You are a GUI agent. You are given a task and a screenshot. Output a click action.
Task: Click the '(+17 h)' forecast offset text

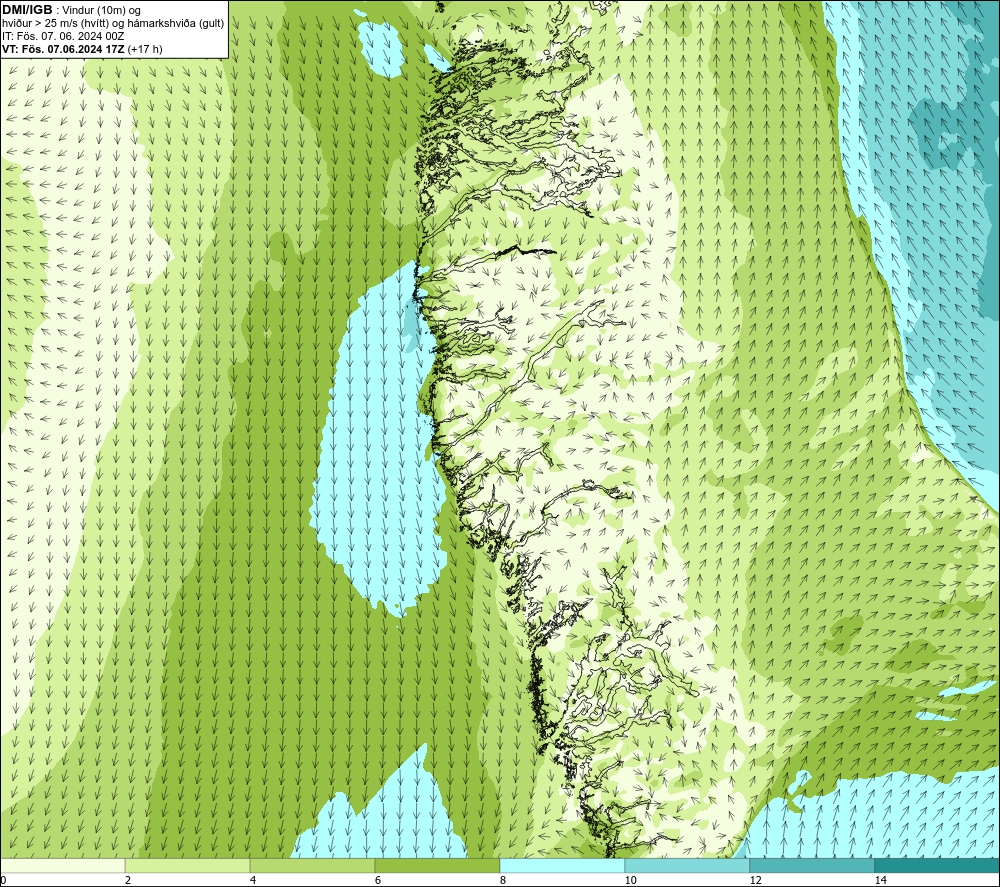coord(145,49)
